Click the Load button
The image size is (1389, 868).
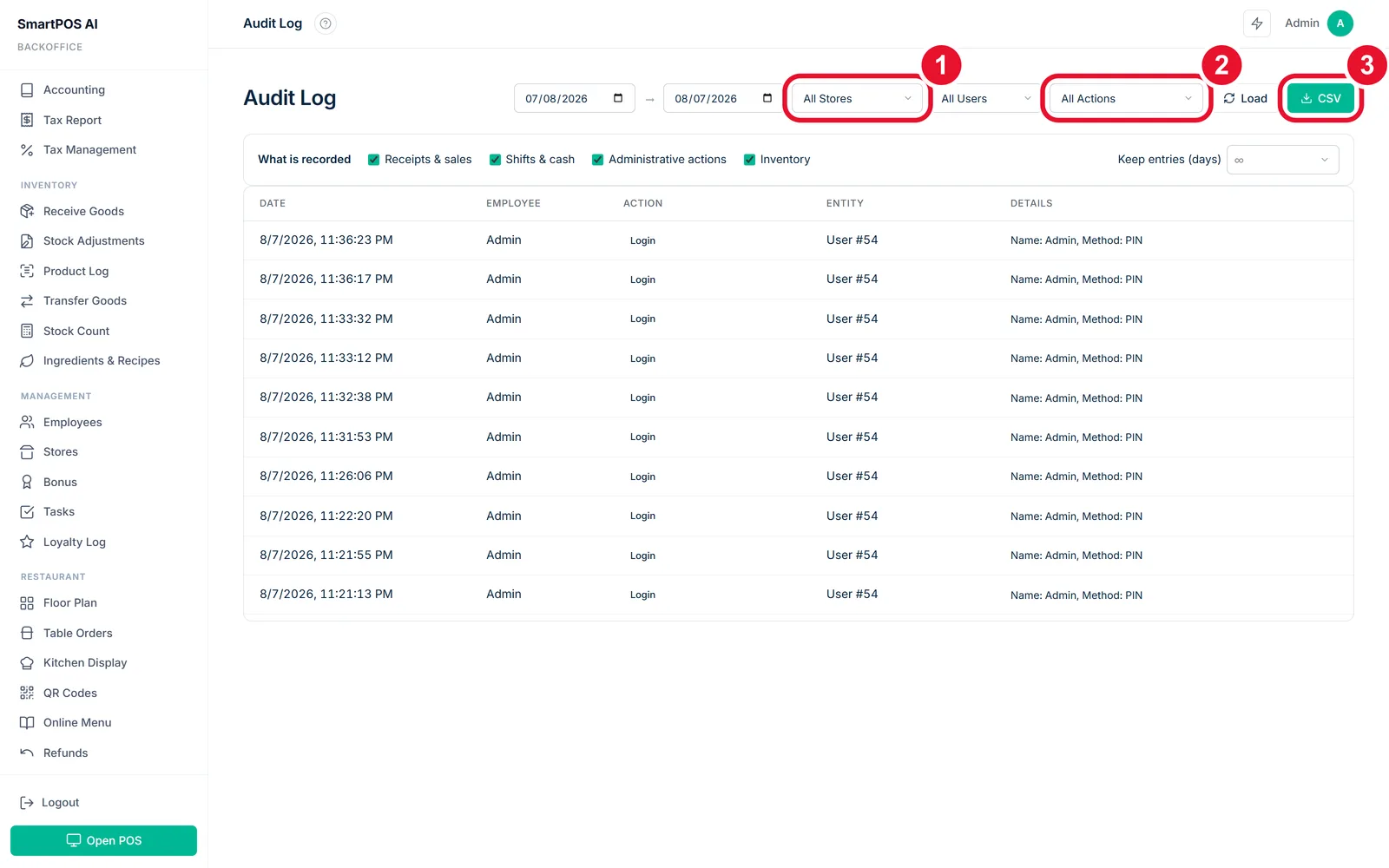coord(1245,98)
